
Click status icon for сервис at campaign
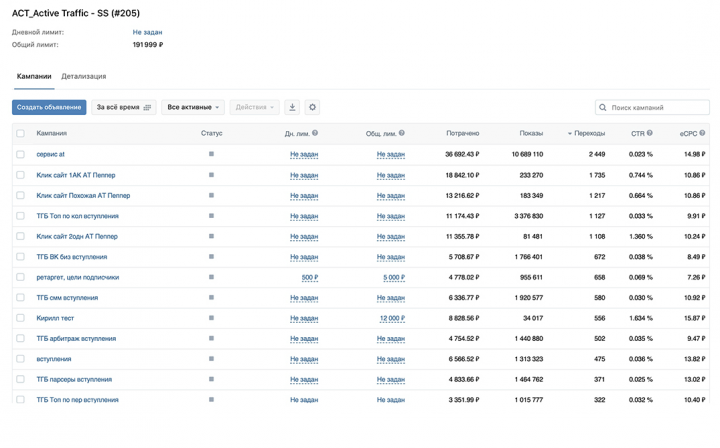click(x=211, y=154)
